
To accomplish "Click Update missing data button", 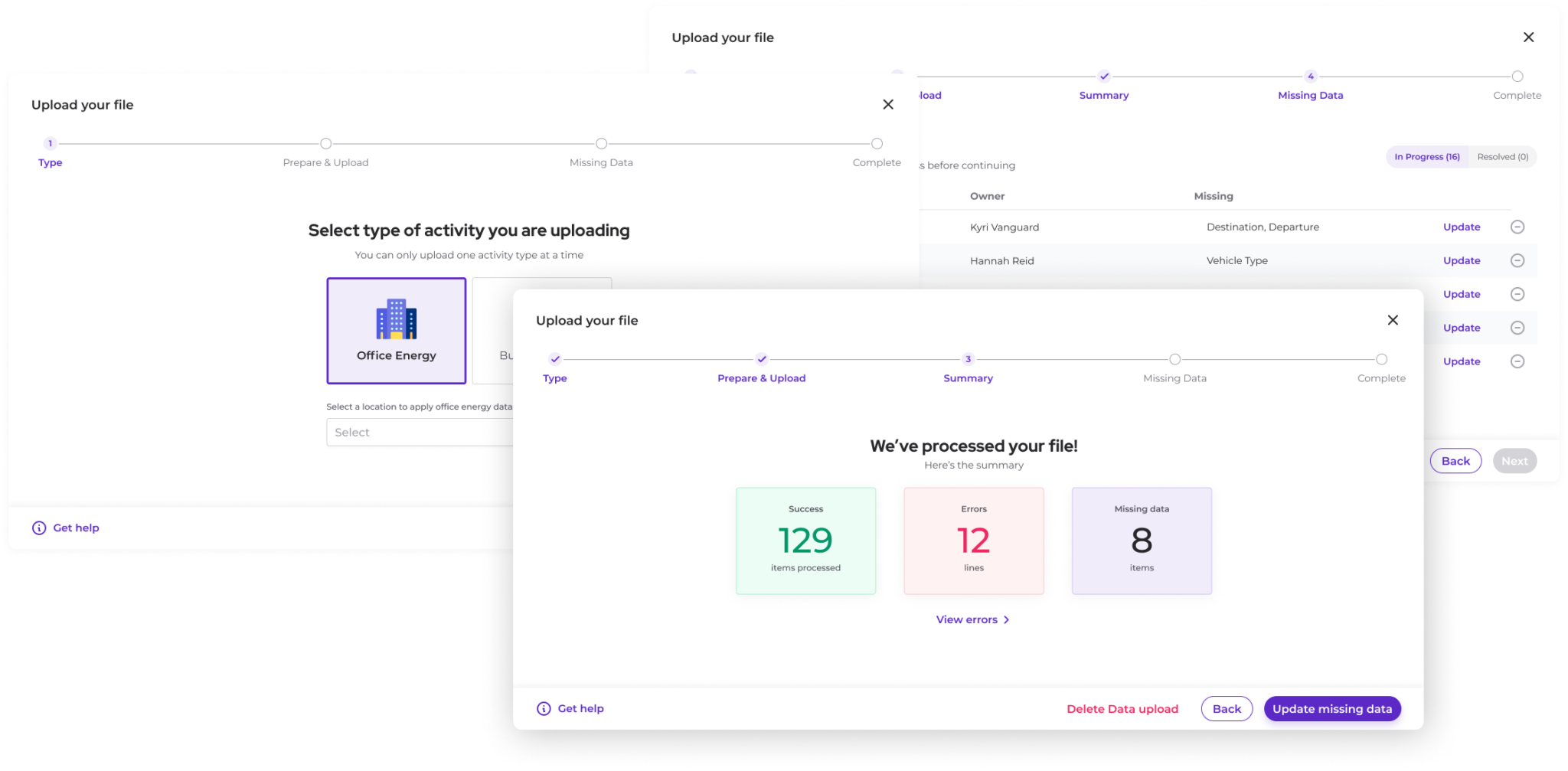I will click(1331, 709).
